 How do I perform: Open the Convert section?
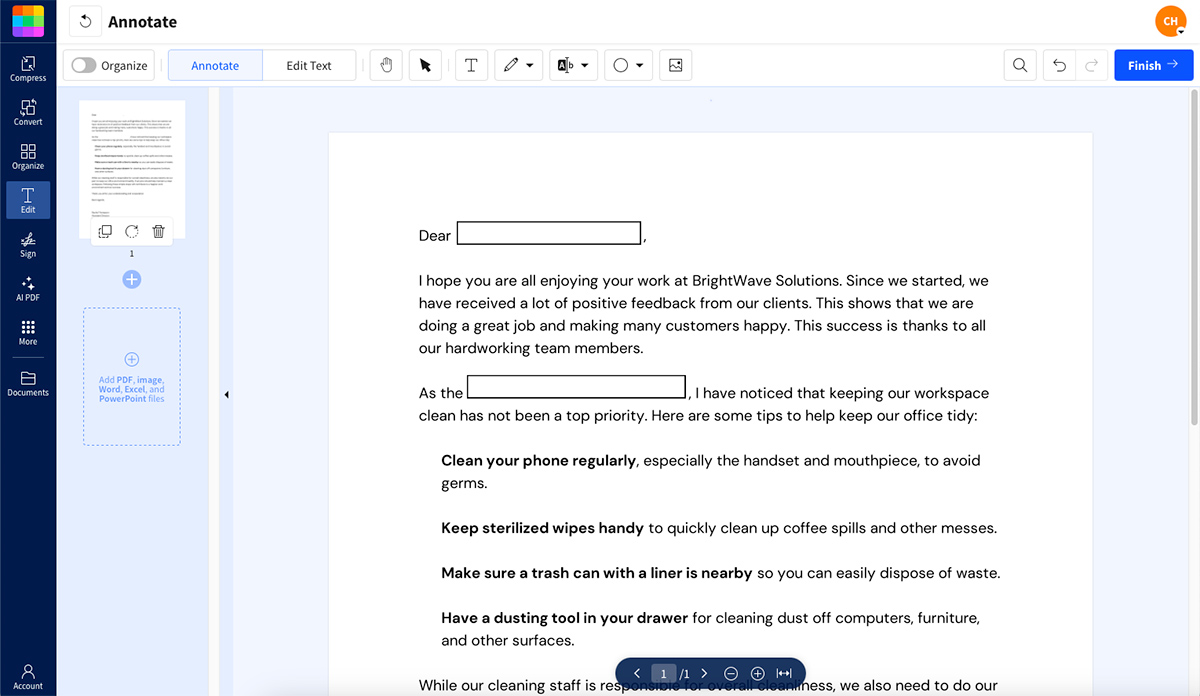(x=27, y=110)
